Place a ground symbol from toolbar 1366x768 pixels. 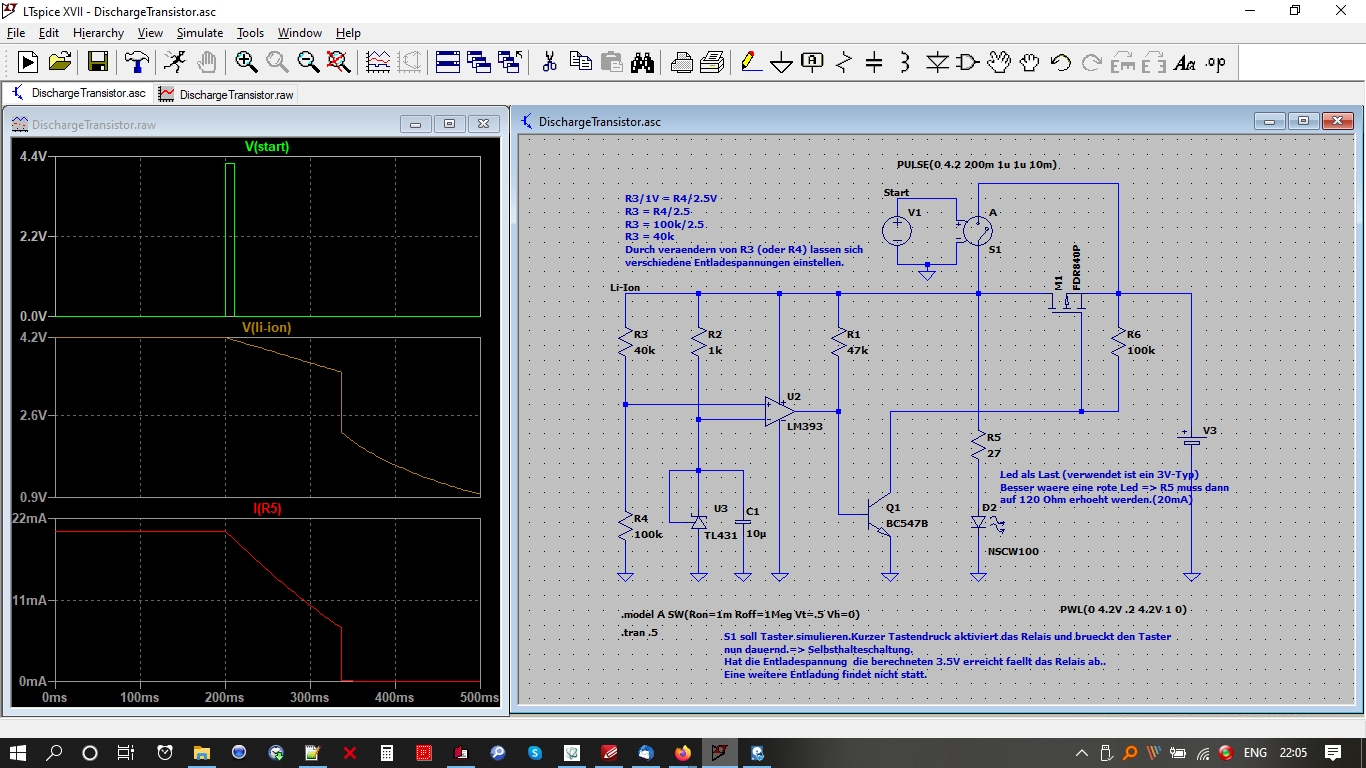[781, 62]
